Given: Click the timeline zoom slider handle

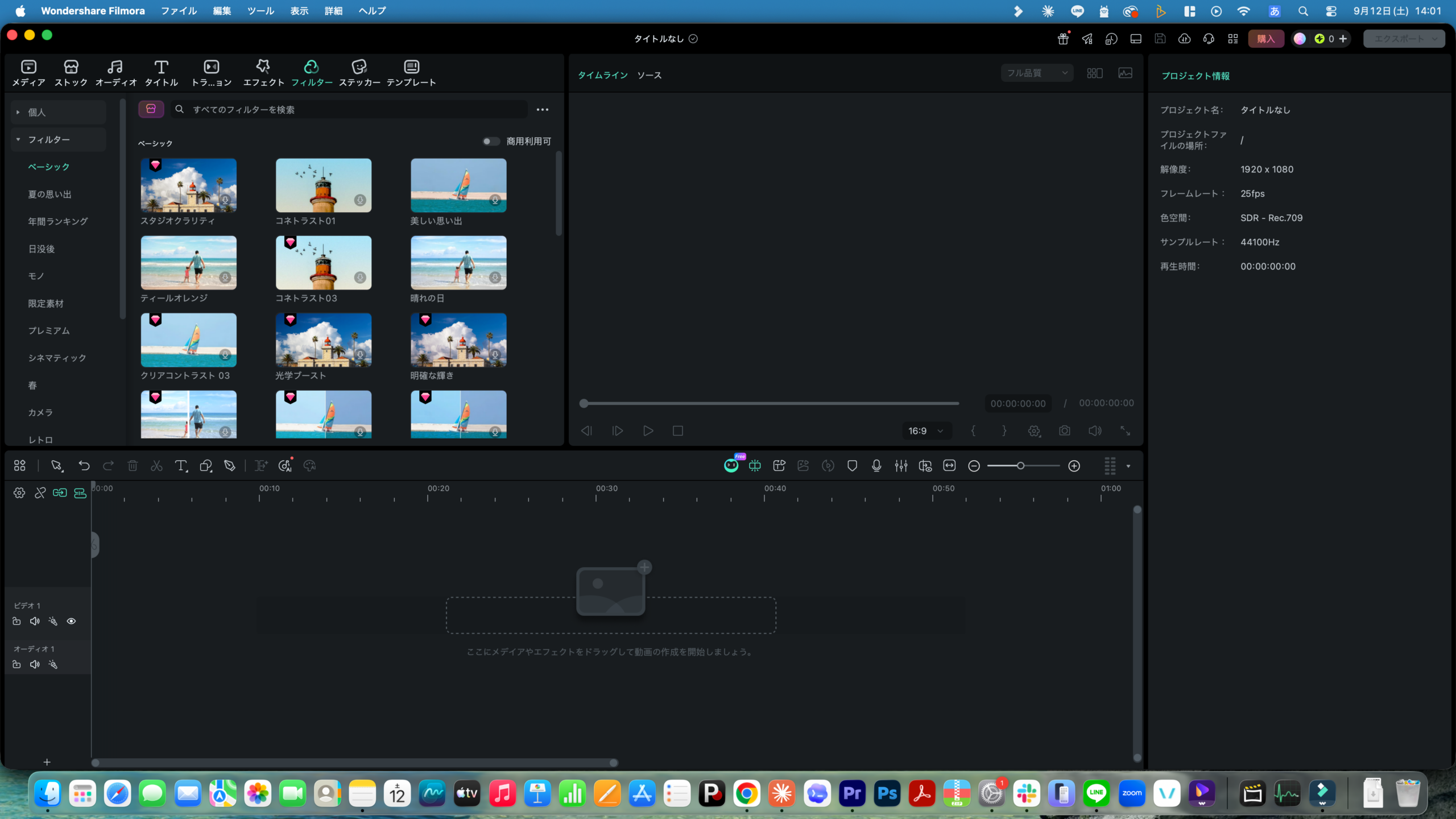Looking at the screenshot, I should (x=1020, y=466).
